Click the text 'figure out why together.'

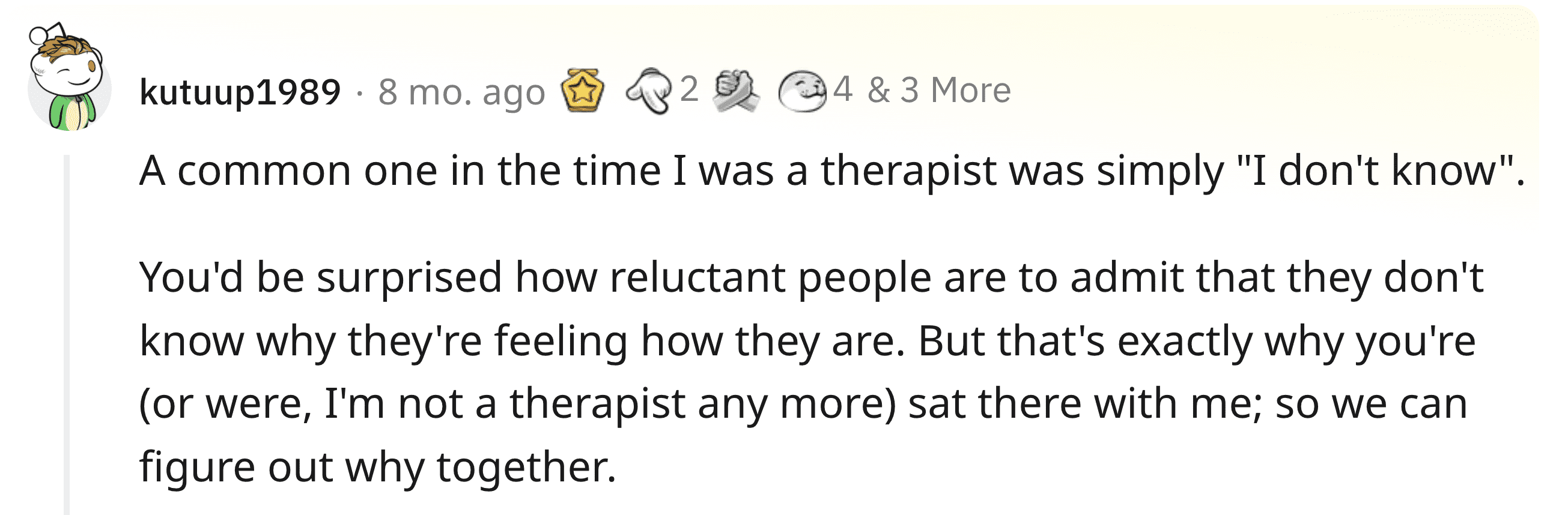[378, 467]
